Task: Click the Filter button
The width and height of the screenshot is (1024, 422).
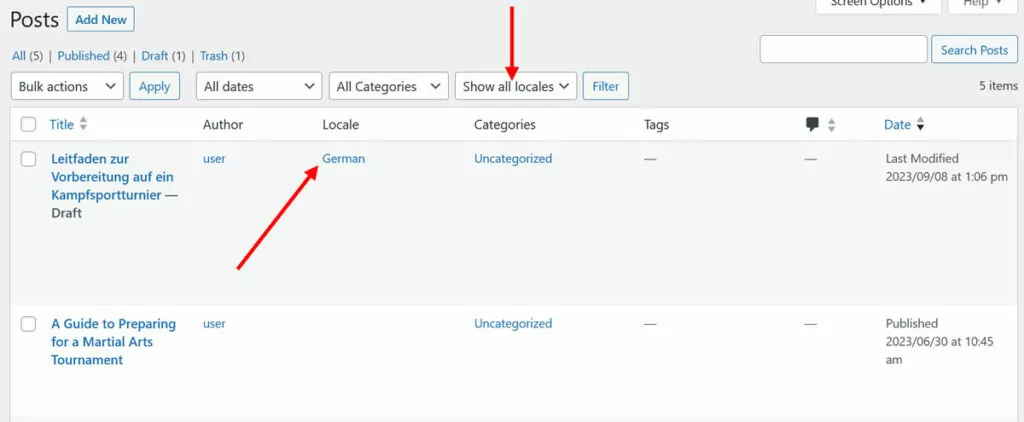Action: pyautogui.click(x=605, y=87)
